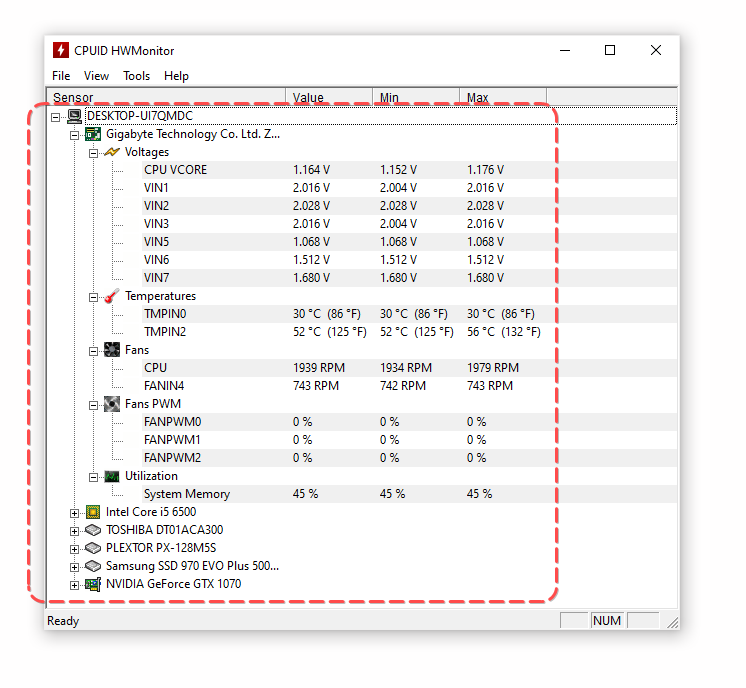Open the File menu
Screen dimensions: 746x688
(x=61, y=76)
